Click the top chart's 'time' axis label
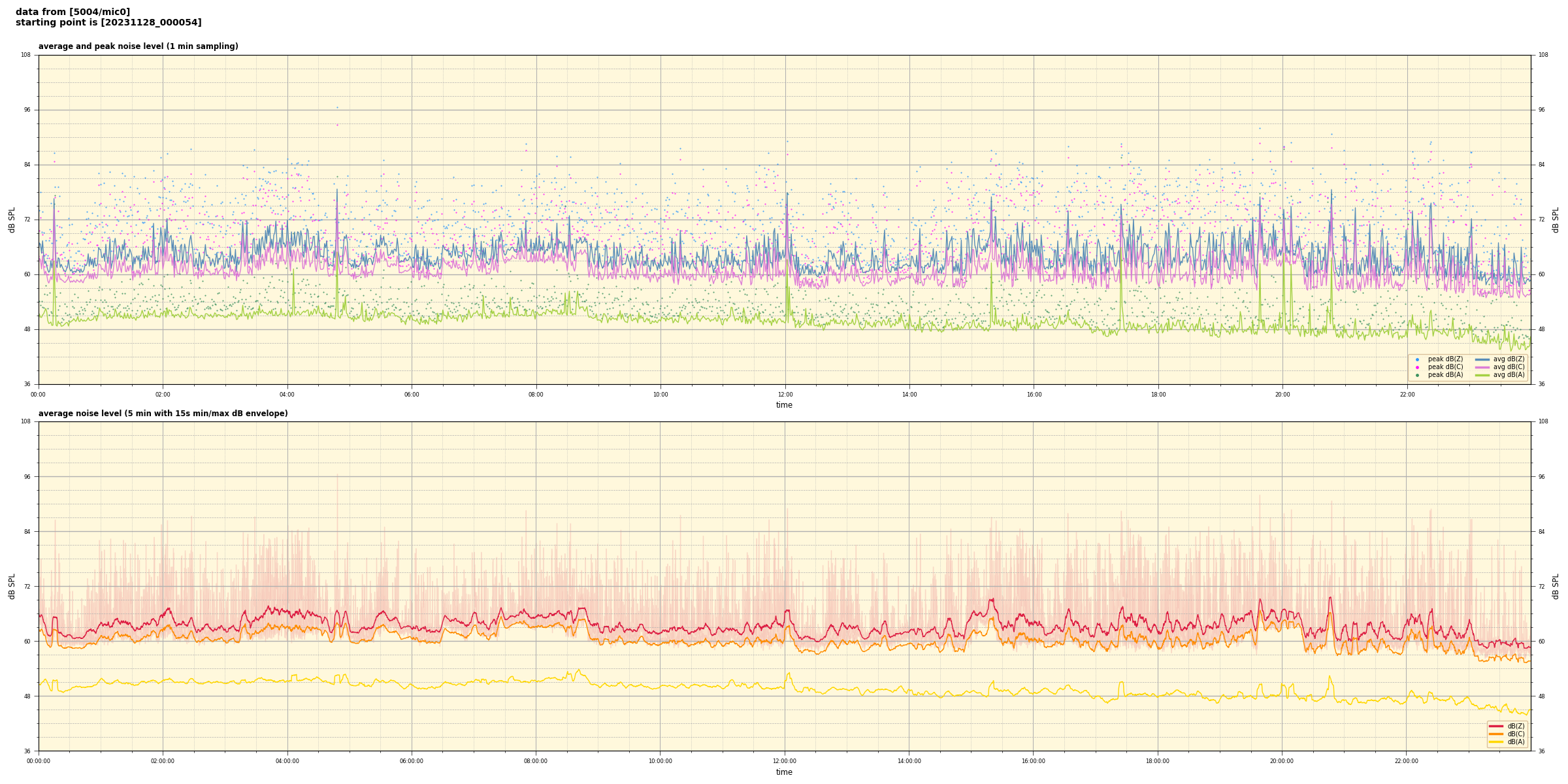The width and height of the screenshot is (1568, 784). pyautogui.click(x=784, y=405)
